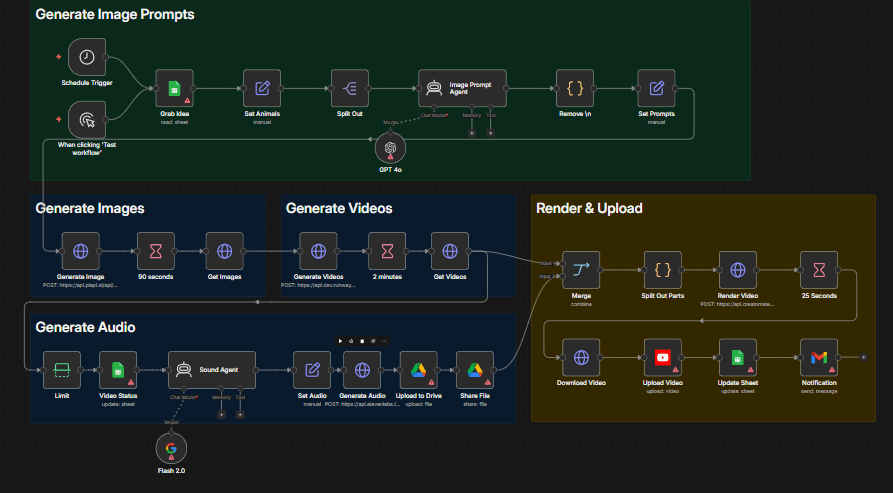Click the Merge node Input 2 connector
This screenshot has height=493, width=893.
point(563,276)
